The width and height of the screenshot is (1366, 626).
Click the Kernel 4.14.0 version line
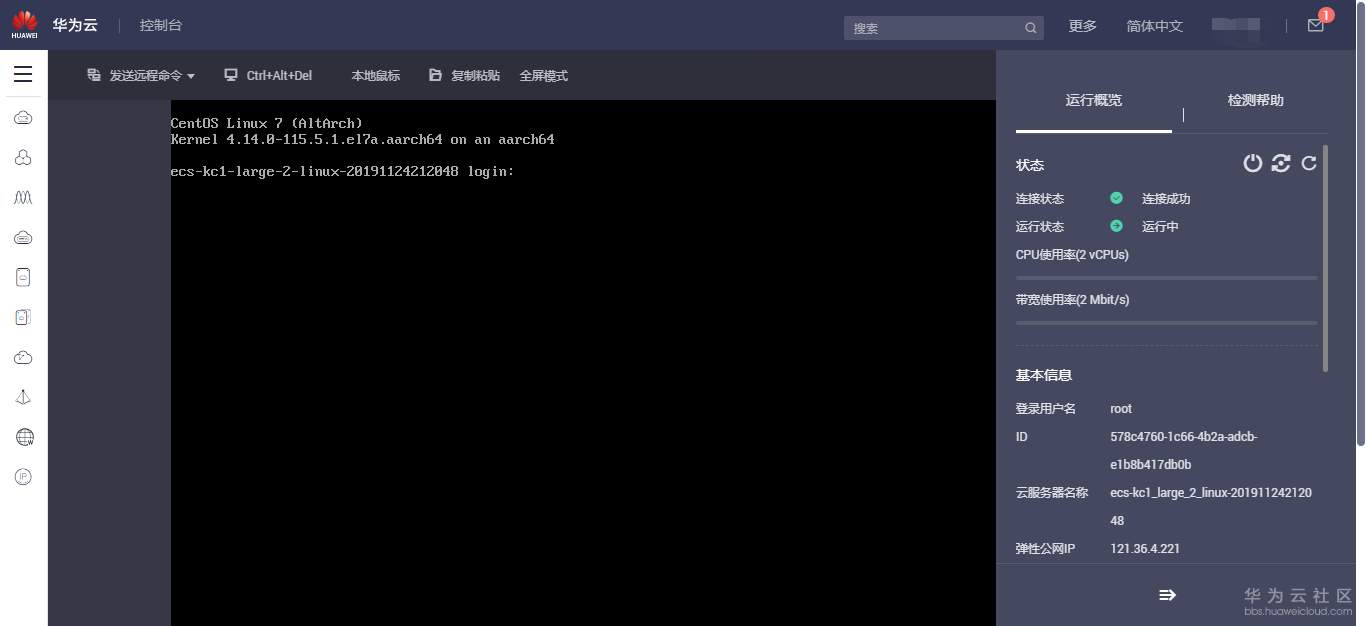[362, 139]
